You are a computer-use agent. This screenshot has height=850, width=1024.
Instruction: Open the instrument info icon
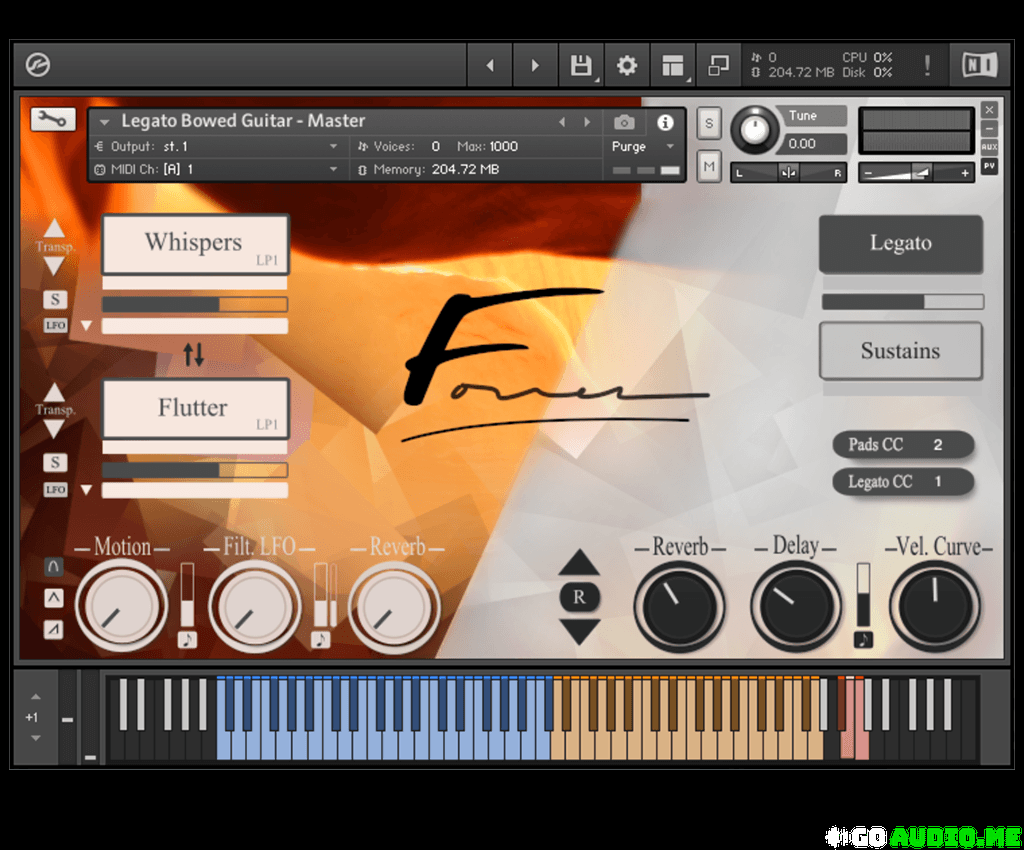pos(665,122)
